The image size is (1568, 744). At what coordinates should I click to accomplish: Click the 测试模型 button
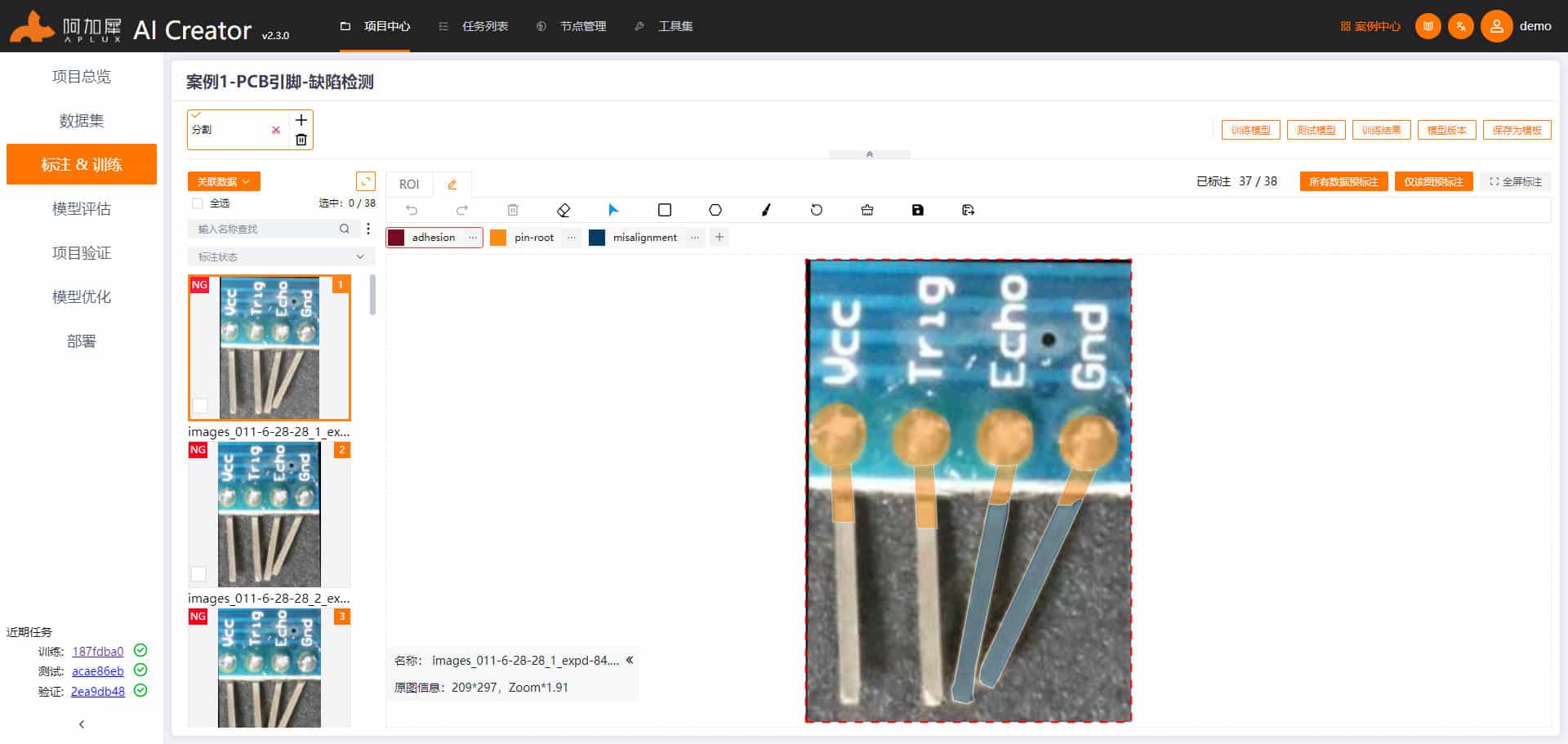click(x=1316, y=130)
